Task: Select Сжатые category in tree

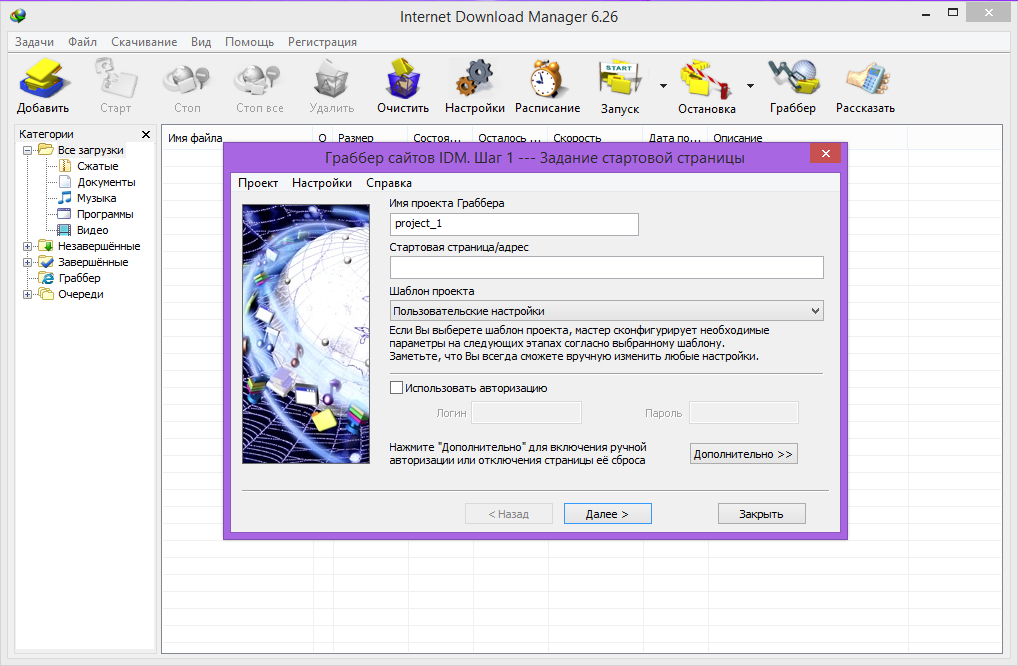Action: [97, 166]
